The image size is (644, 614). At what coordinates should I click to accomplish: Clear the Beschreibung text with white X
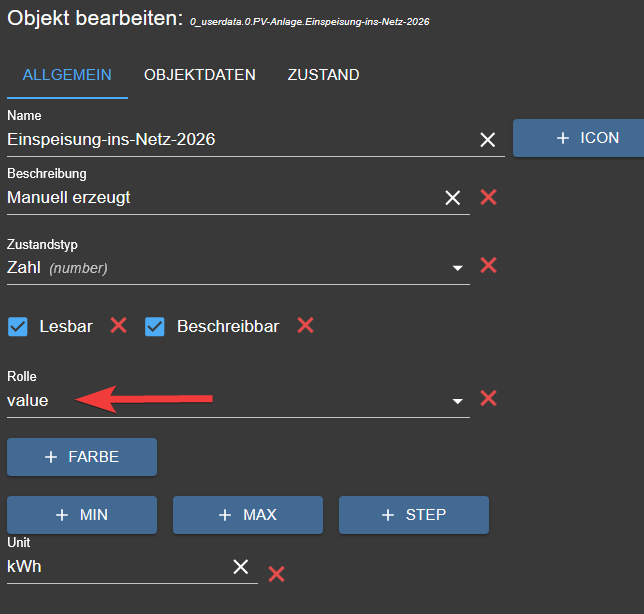(x=453, y=198)
